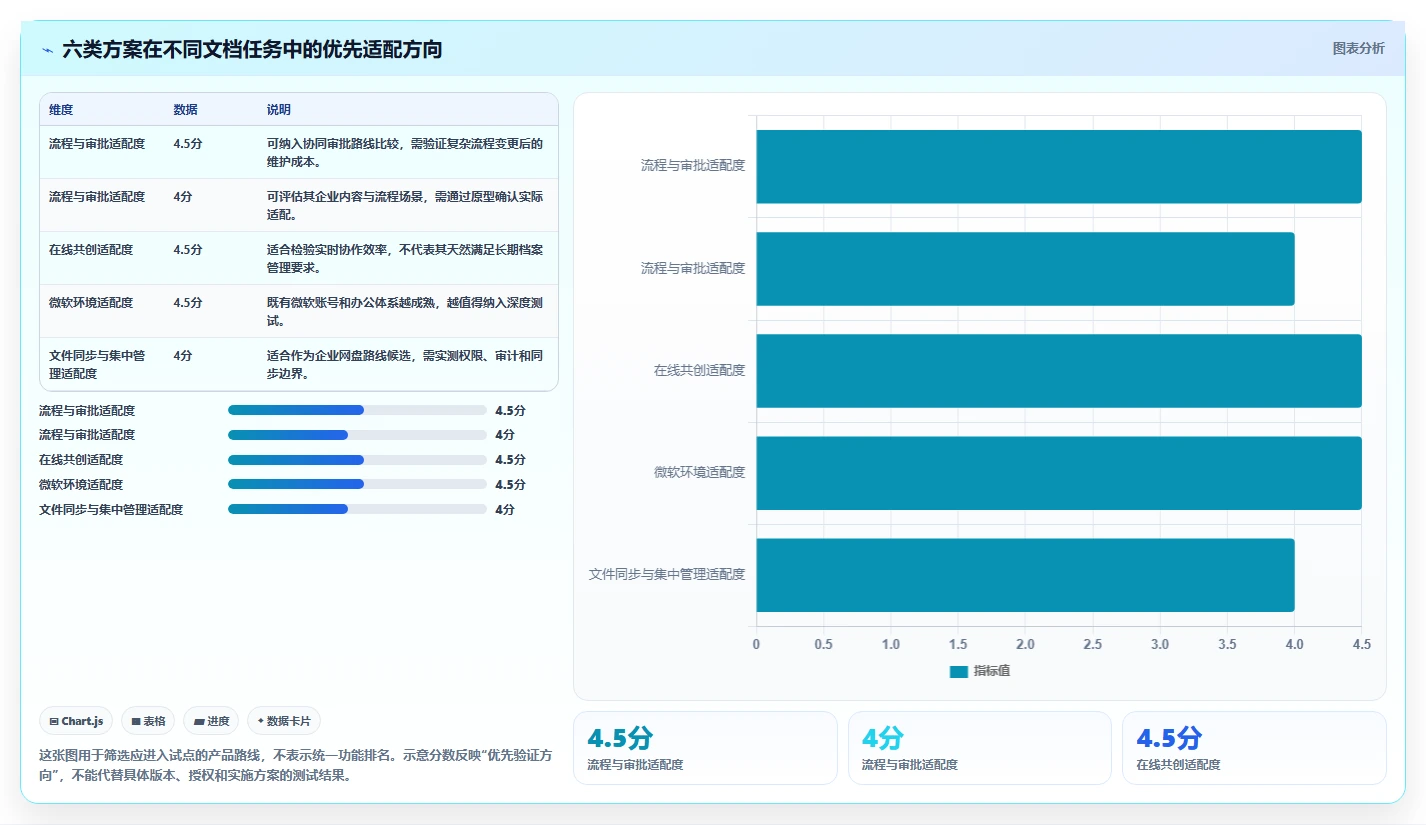Screen dimensions: 1426x825
Task: Click the 微软环境适配度 progress bar
Action: 357,484
